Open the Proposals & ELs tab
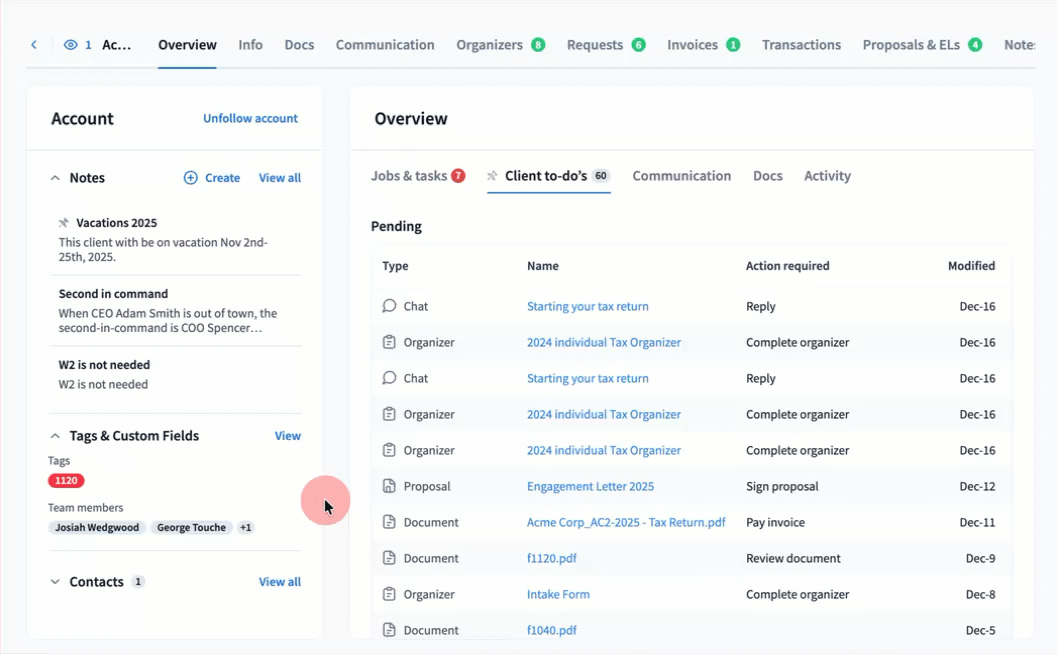 coord(911,45)
